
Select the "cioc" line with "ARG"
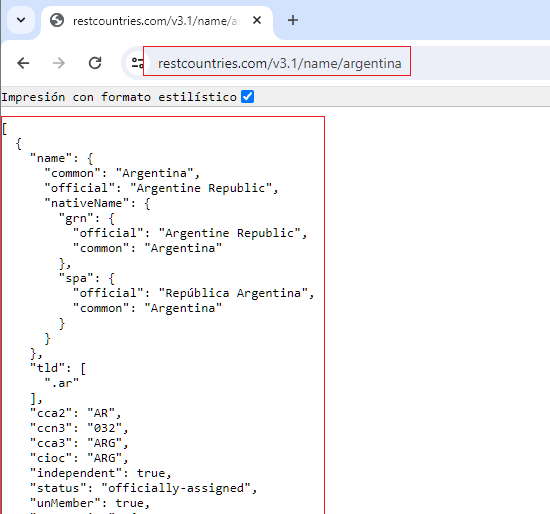tap(79, 459)
